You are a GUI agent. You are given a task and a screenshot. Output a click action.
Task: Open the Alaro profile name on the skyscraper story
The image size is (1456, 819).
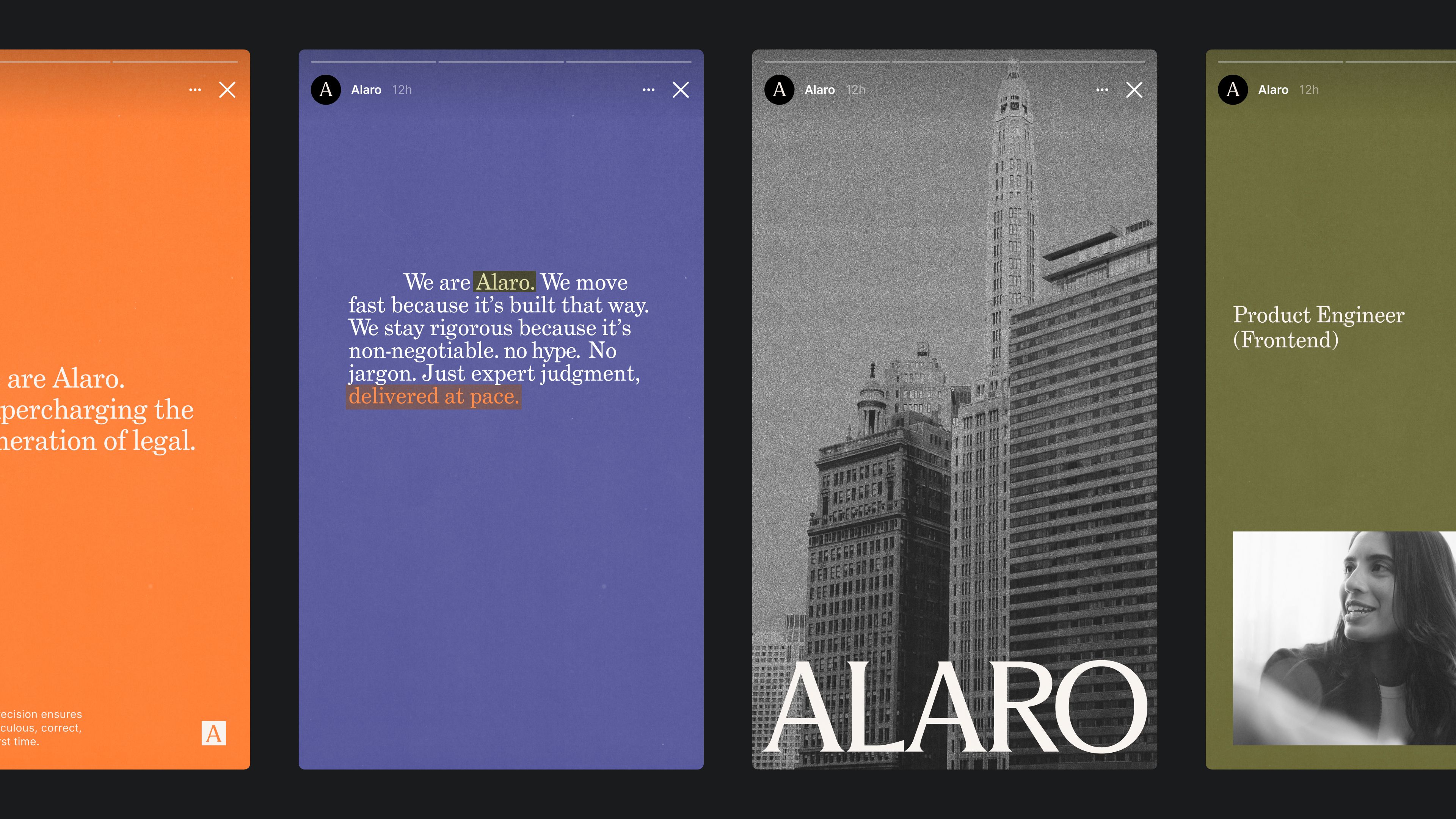[x=819, y=90]
